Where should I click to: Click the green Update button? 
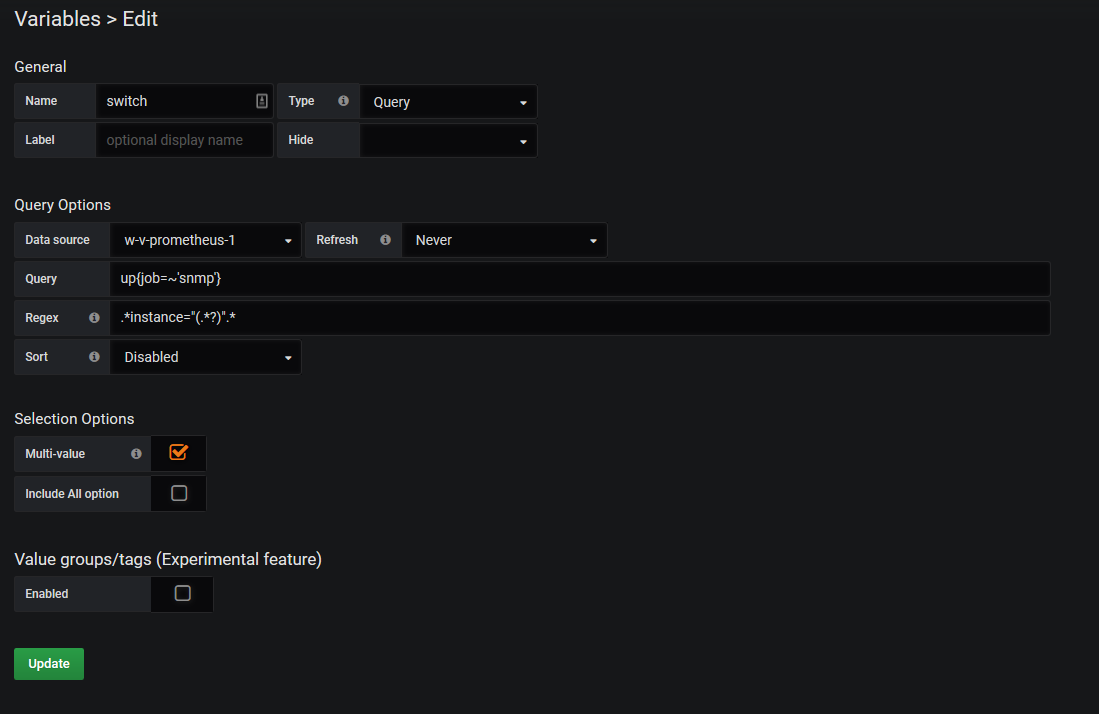click(49, 664)
